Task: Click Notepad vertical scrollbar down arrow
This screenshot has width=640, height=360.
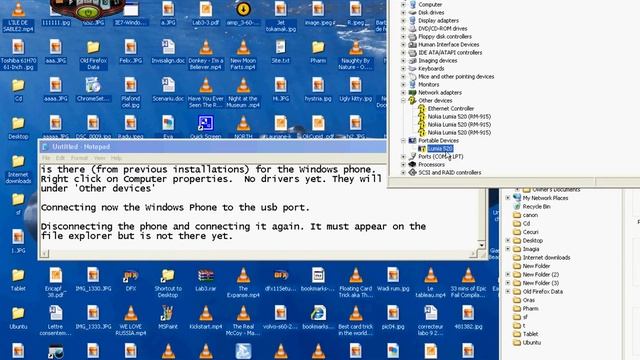Action: click(x=482, y=245)
